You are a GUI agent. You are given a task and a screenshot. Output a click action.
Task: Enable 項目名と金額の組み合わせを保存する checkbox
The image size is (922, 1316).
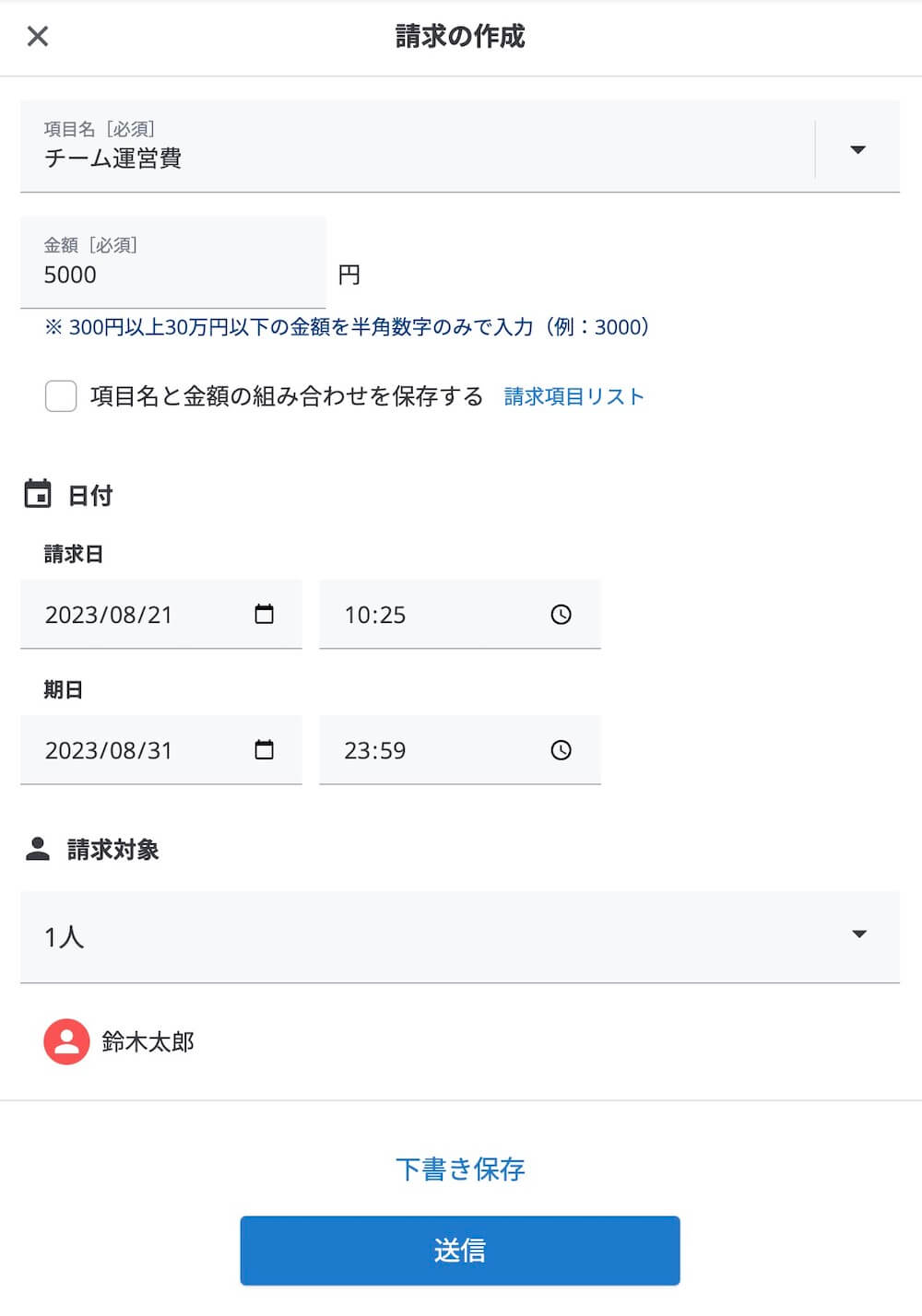click(61, 396)
